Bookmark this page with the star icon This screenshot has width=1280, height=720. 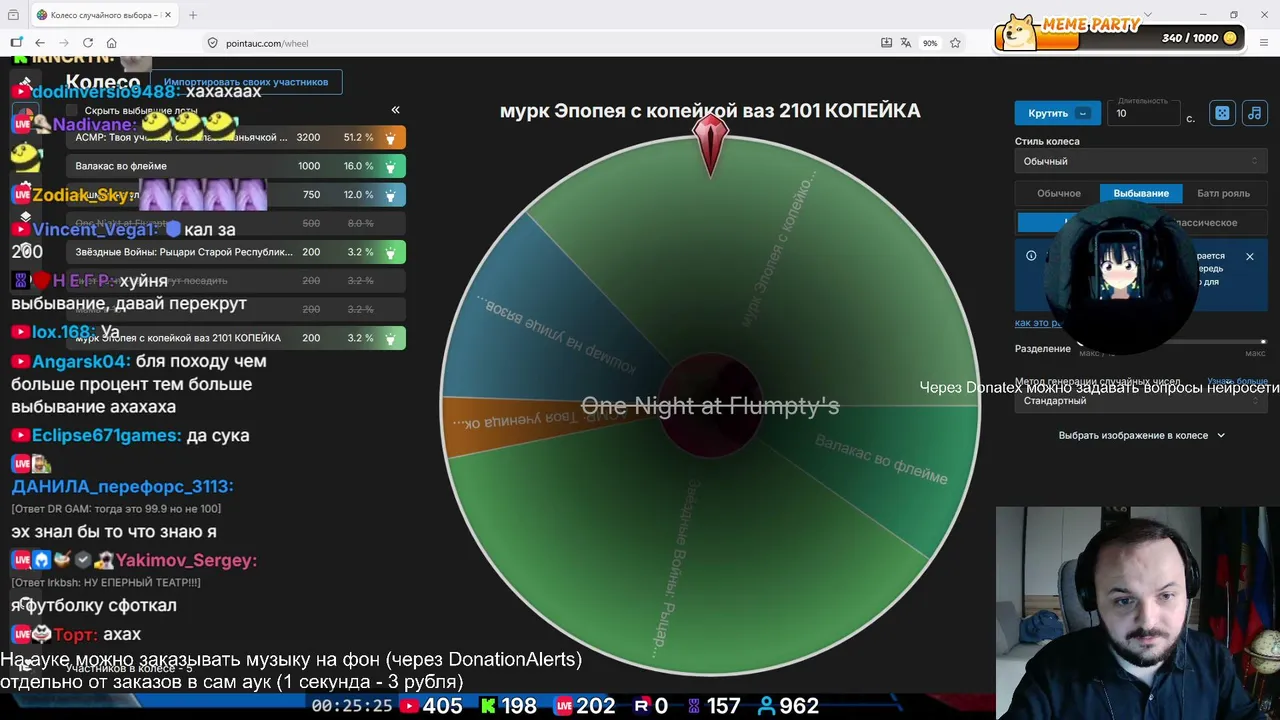click(x=955, y=43)
